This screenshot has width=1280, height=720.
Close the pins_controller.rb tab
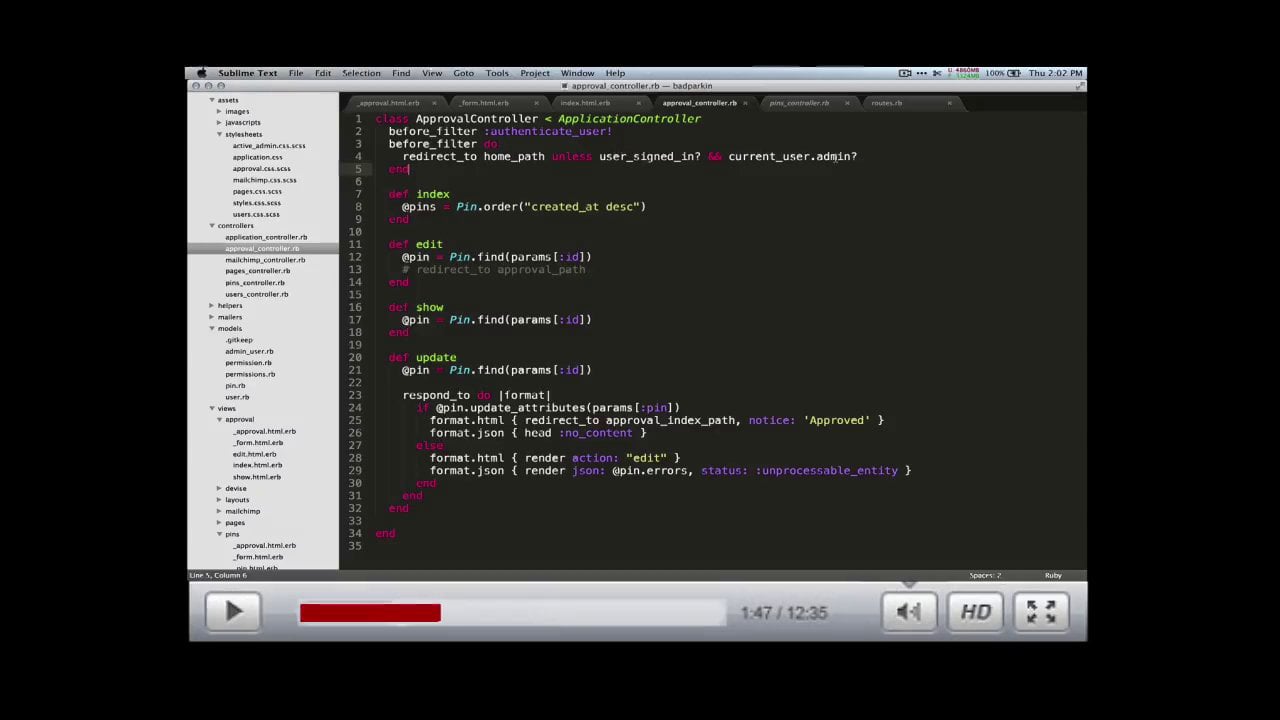click(x=847, y=103)
